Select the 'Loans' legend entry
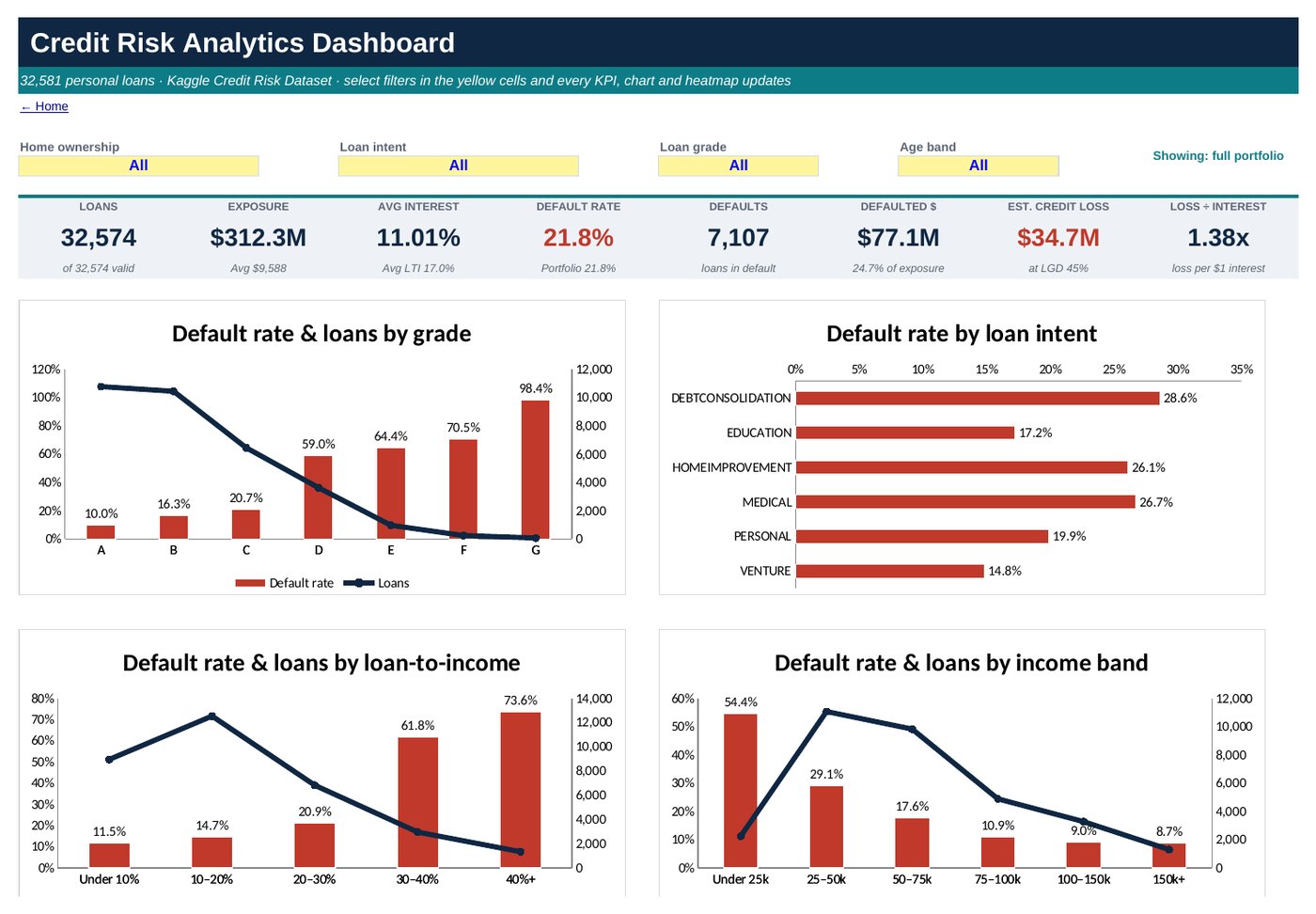Viewport: 1316px width, 914px height. point(376,583)
